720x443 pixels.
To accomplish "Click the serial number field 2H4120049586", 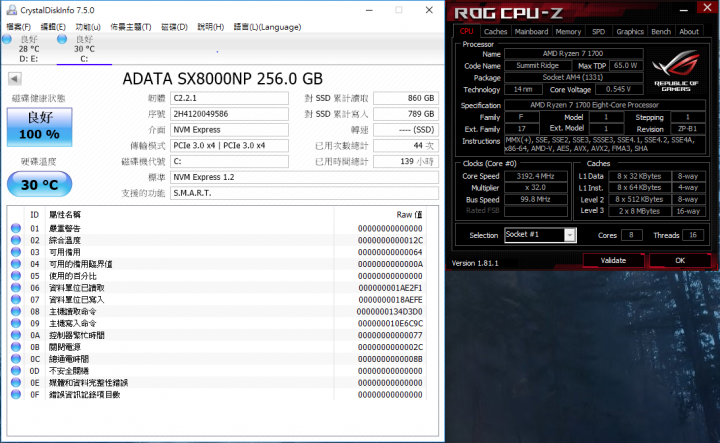I will click(x=229, y=114).
